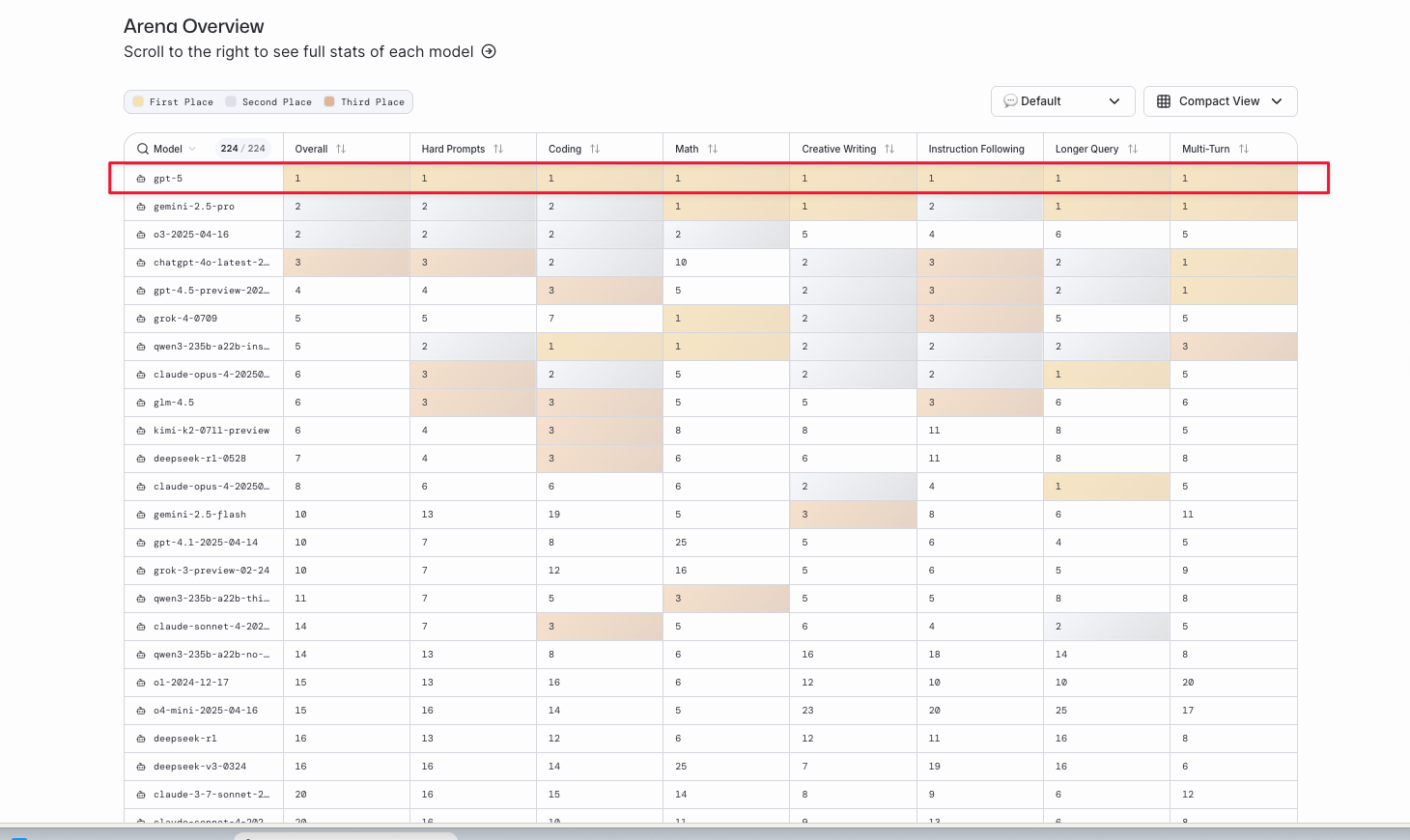Click Multi-Turn rank 9 in grok-3-preview-02-24 row

(1185, 571)
